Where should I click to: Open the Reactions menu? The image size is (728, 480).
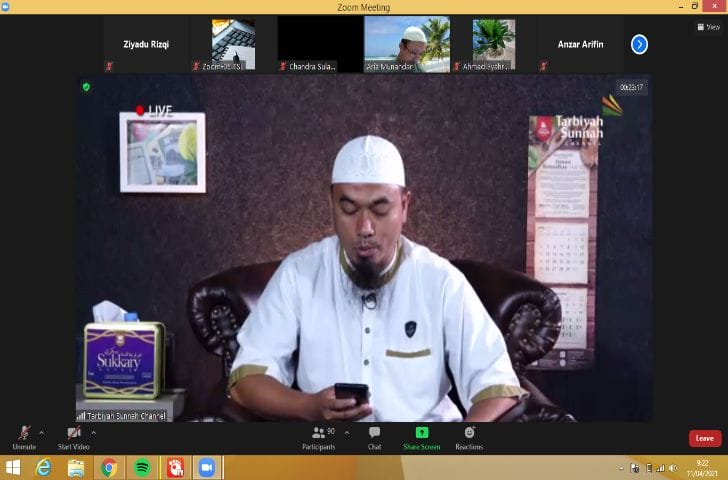click(x=469, y=436)
